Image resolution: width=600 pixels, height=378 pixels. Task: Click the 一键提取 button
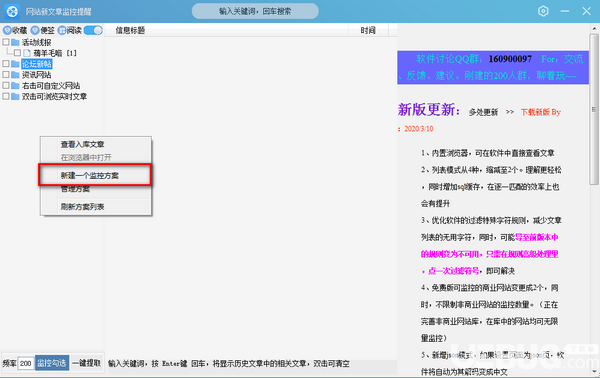[87, 363]
